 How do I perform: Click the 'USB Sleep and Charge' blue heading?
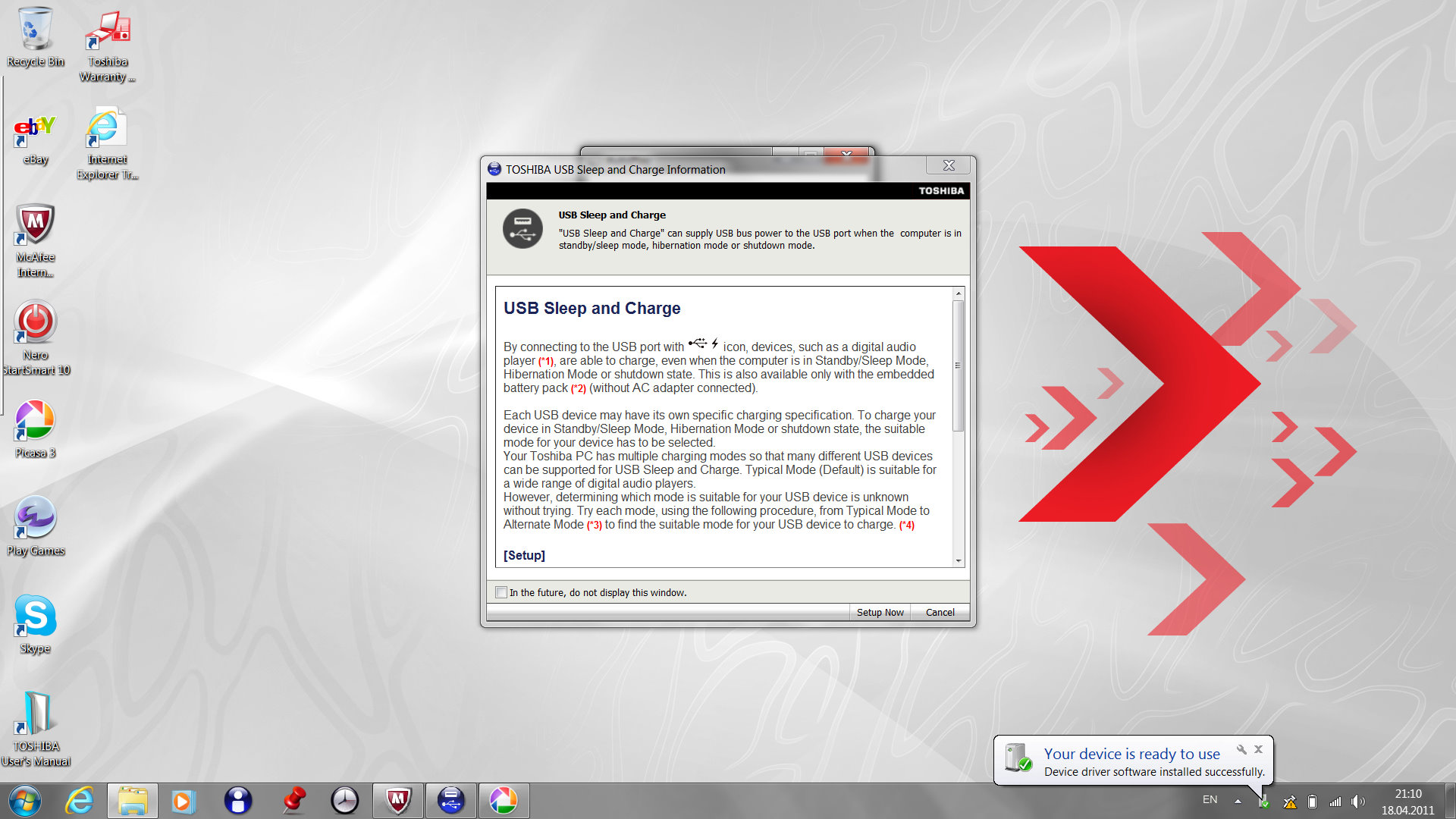591,309
